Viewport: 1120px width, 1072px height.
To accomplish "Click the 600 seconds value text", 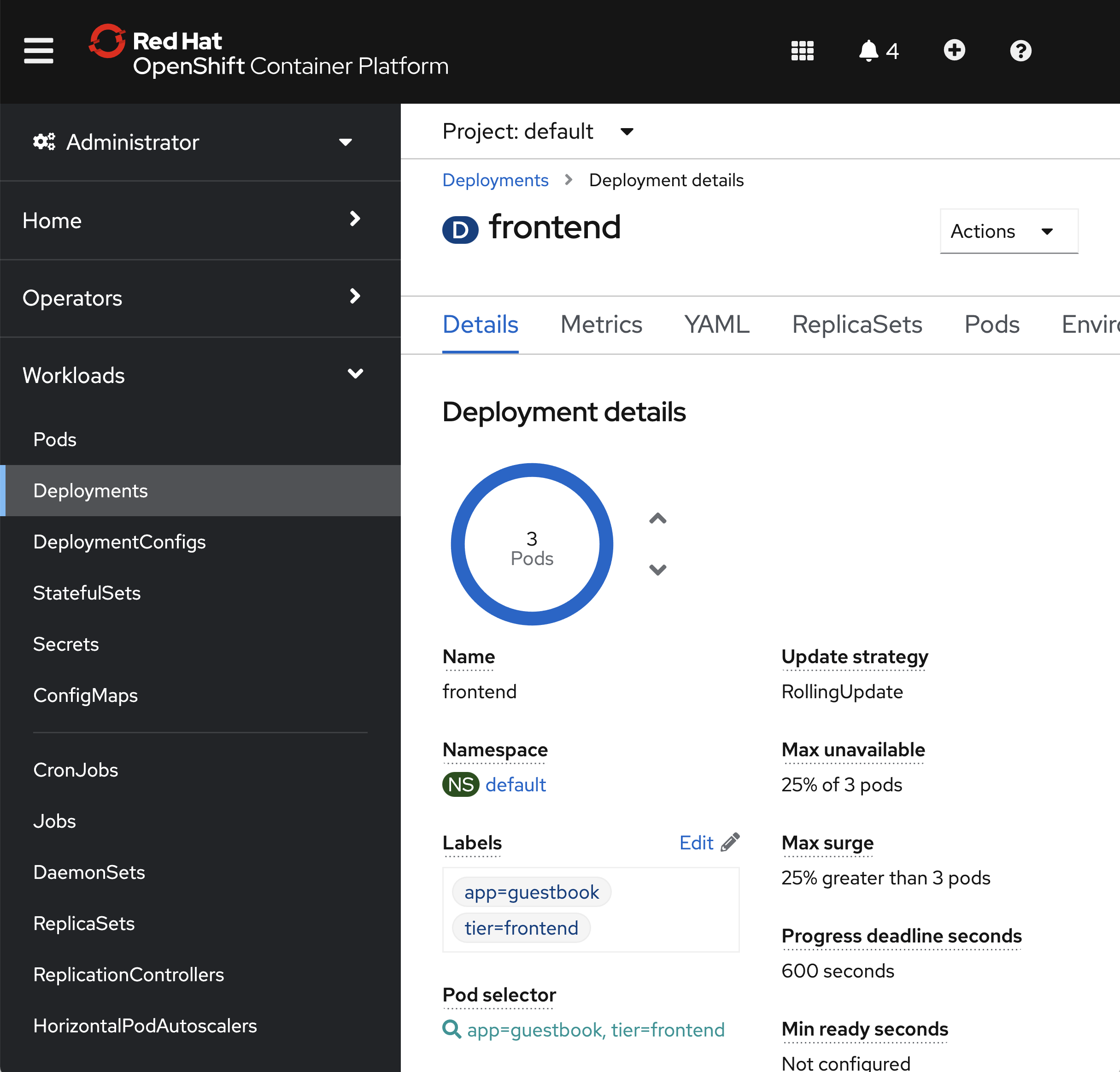I will (838, 971).
